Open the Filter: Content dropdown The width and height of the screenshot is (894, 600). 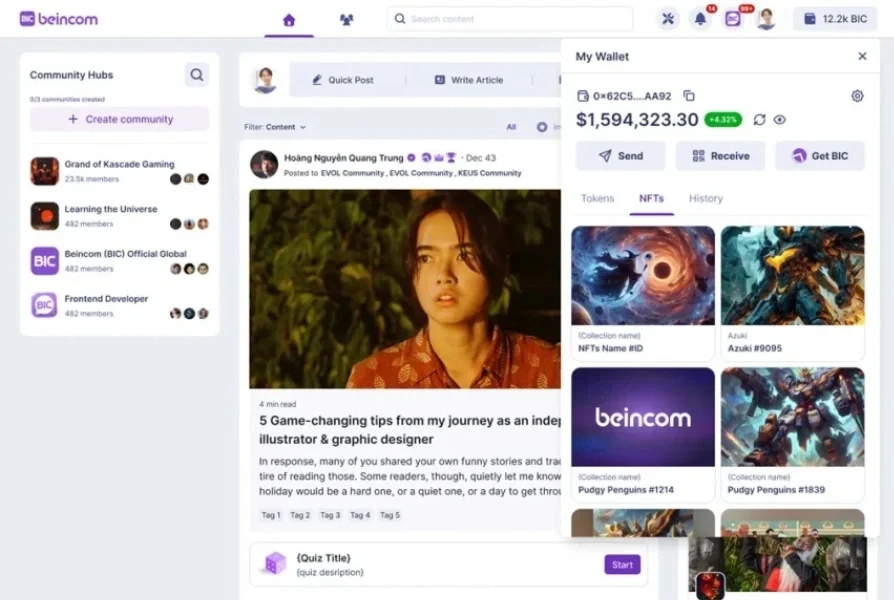point(275,127)
